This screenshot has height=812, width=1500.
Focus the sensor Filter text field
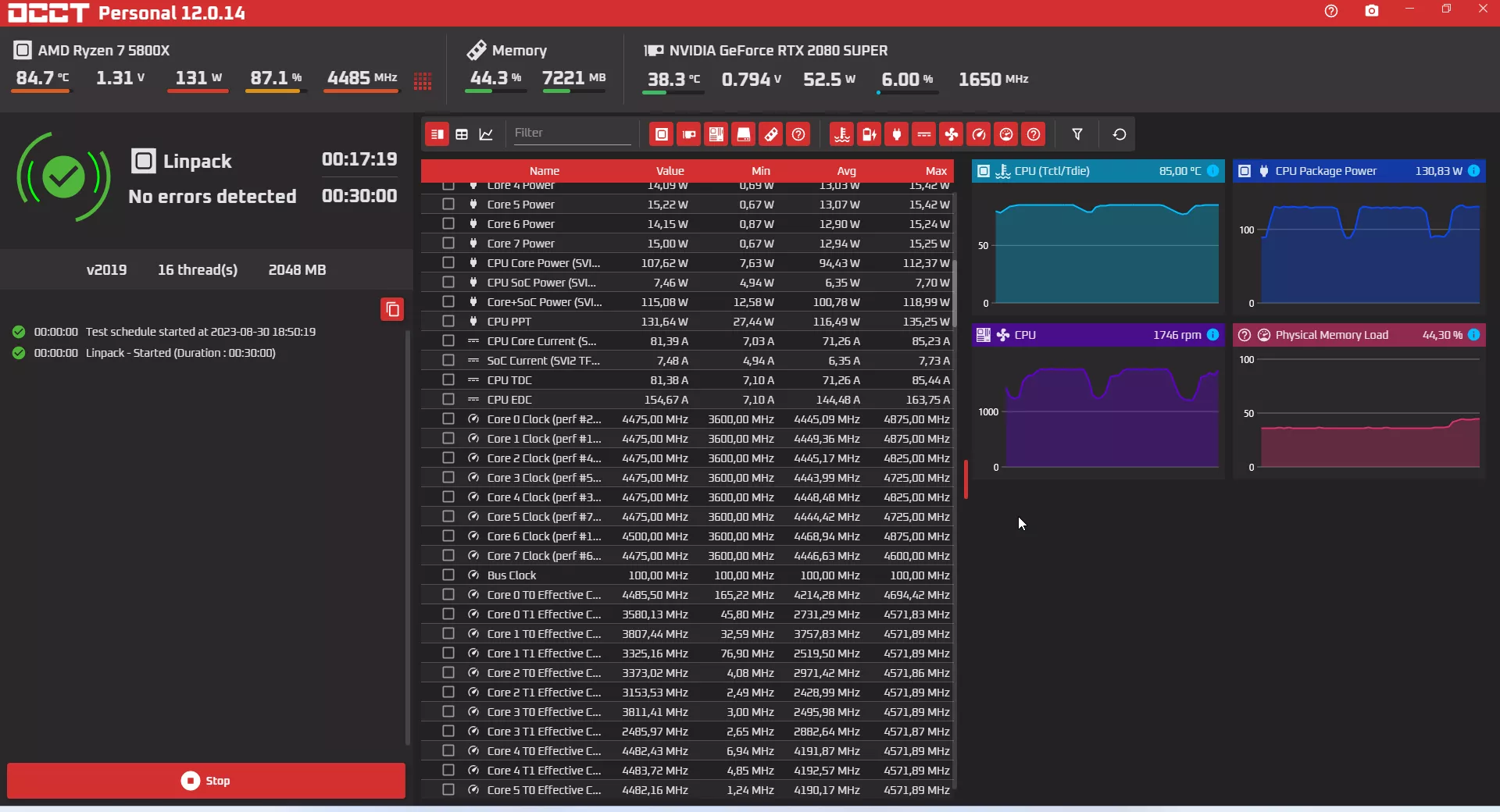(571, 134)
